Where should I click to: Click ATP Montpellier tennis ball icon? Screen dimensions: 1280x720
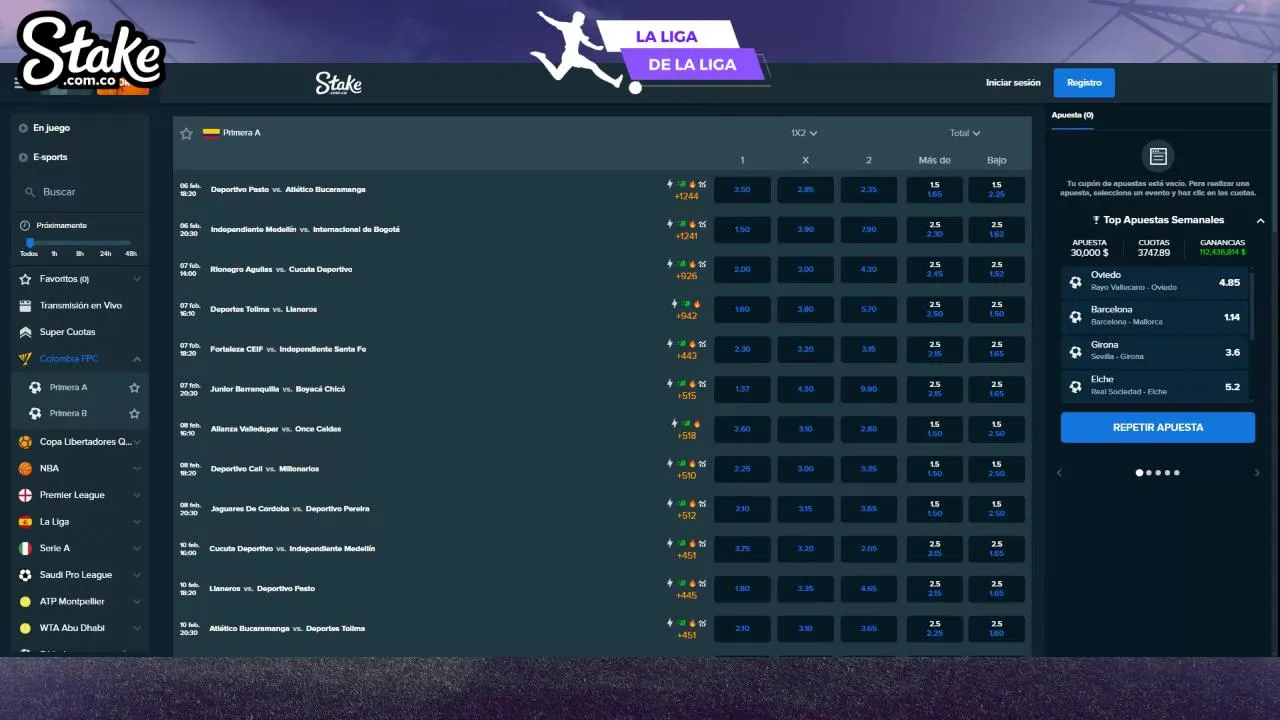[x=26, y=602]
